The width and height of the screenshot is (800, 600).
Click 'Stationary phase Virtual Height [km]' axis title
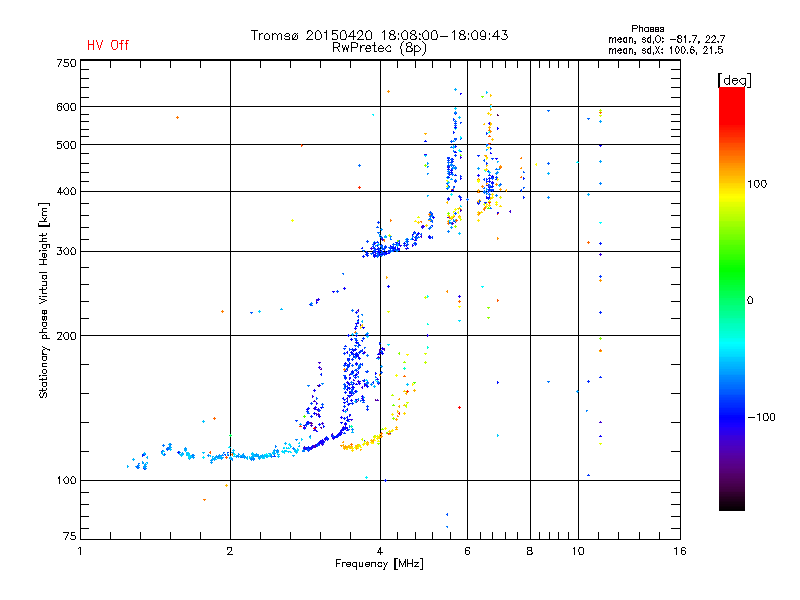(x=44, y=301)
